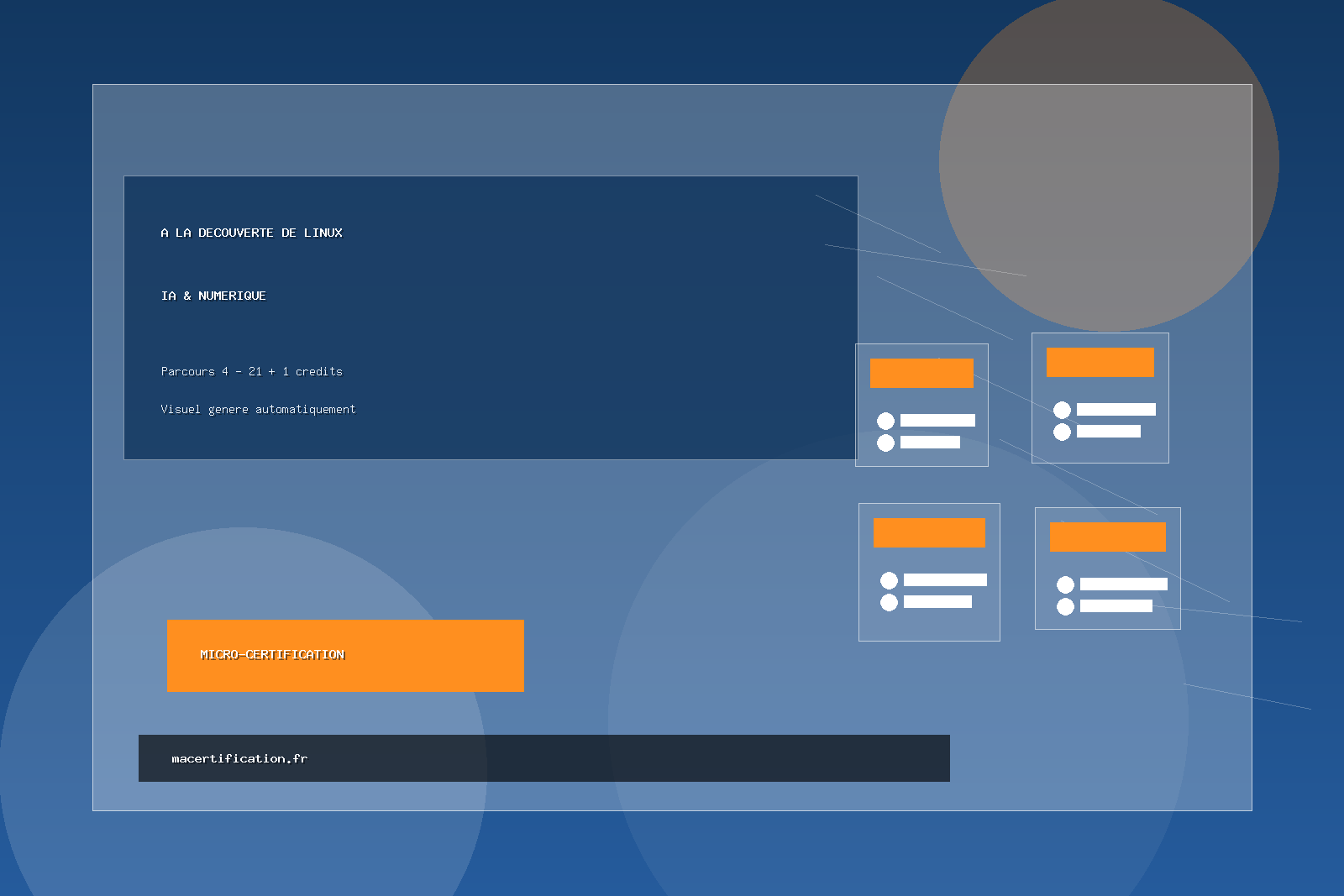1344x896 pixels.
Task: Expand the bottom-left card panel
Action: pos(929,571)
